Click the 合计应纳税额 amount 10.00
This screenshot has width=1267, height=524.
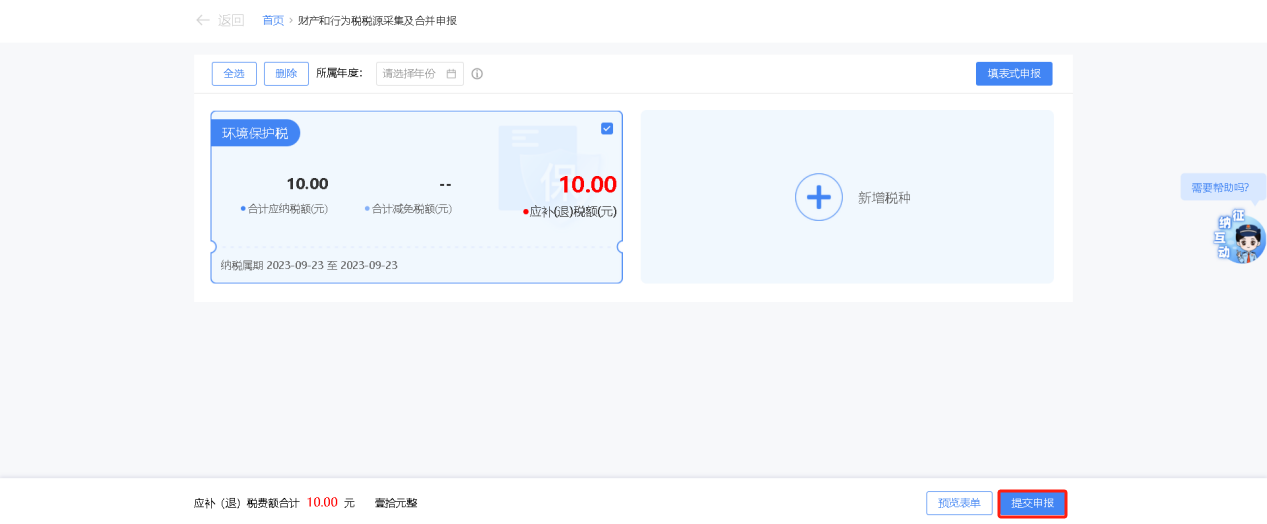coord(307,184)
